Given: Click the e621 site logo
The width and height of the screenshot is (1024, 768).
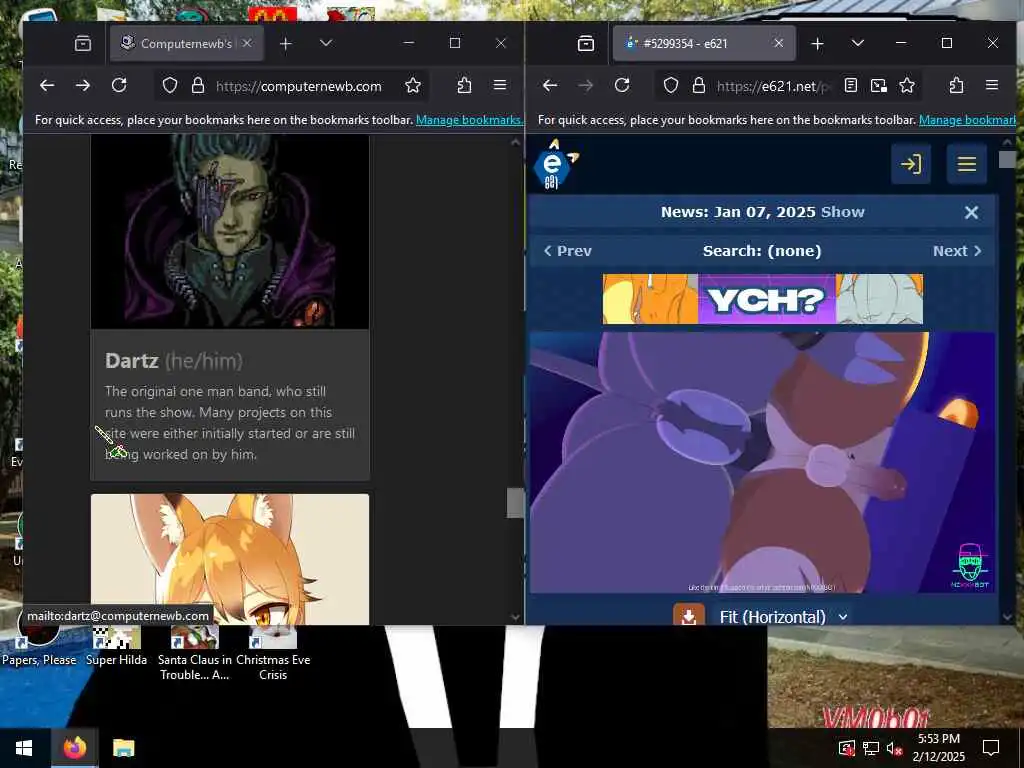Looking at the screenshot, I should [554, 165].
